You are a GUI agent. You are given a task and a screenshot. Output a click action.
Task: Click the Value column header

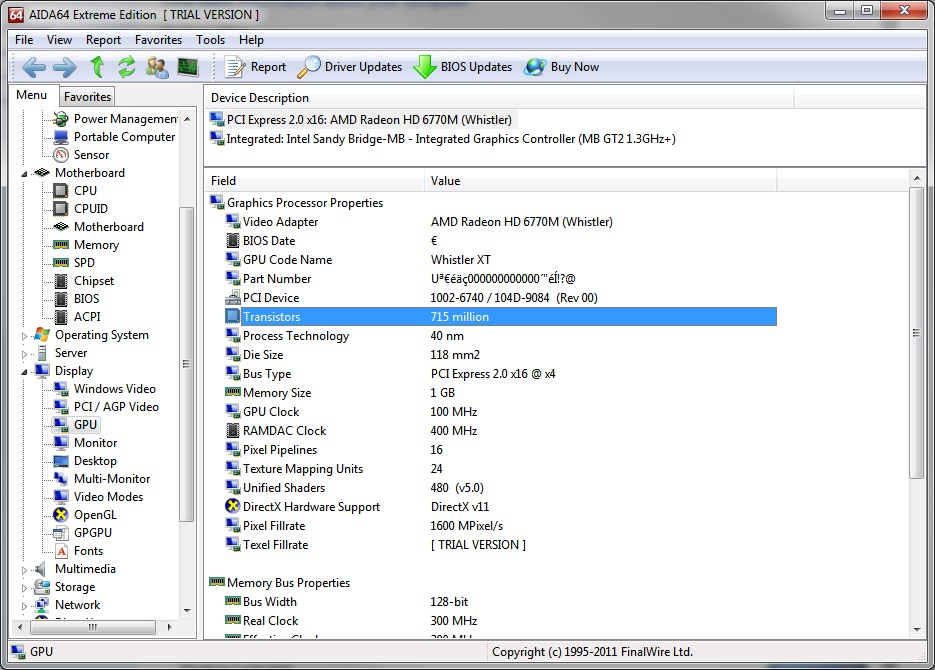601,181
